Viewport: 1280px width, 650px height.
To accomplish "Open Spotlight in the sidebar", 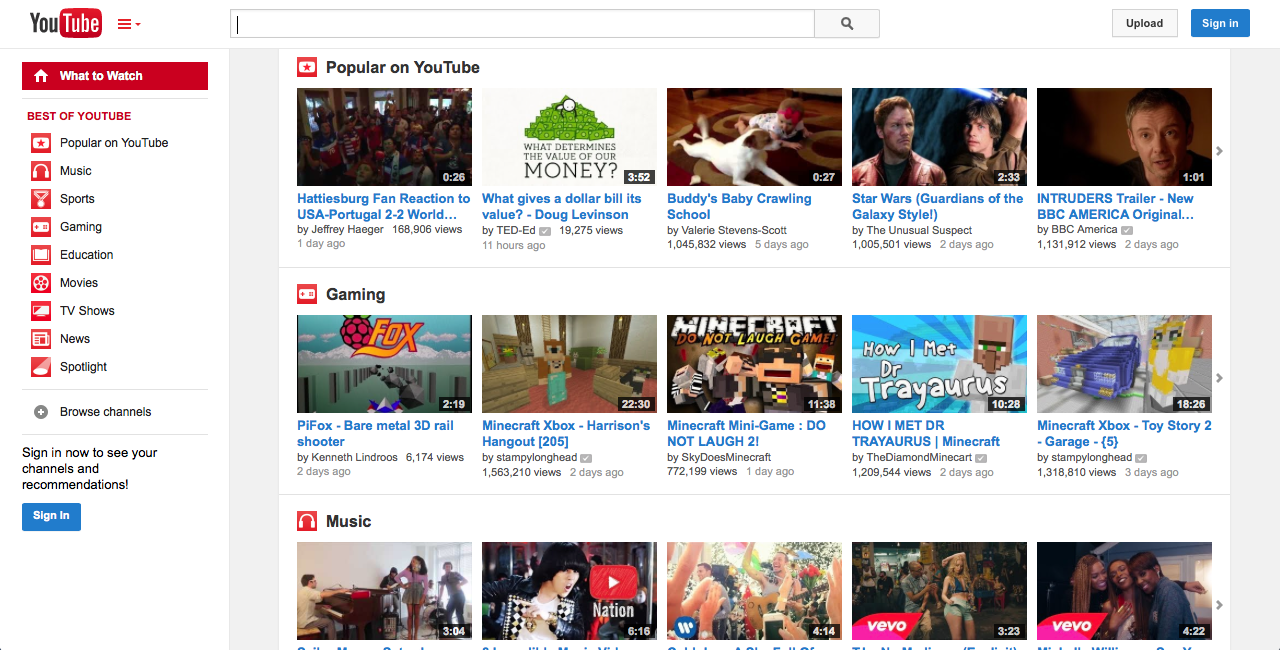I will point(83,367).
